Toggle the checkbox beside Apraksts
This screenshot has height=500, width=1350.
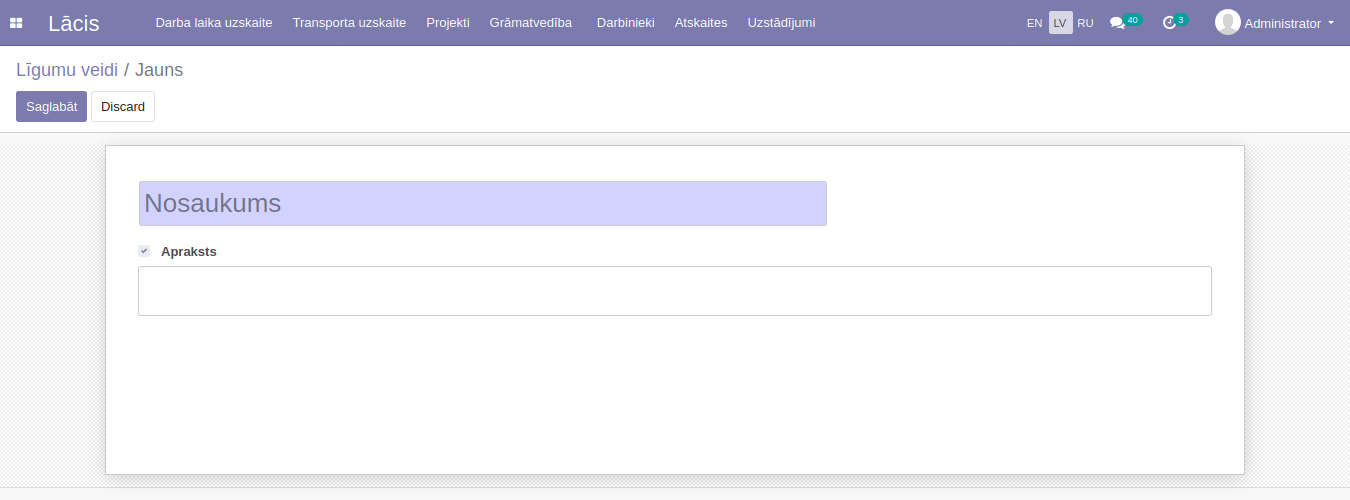pyautogui.click(x=144, y=251)
